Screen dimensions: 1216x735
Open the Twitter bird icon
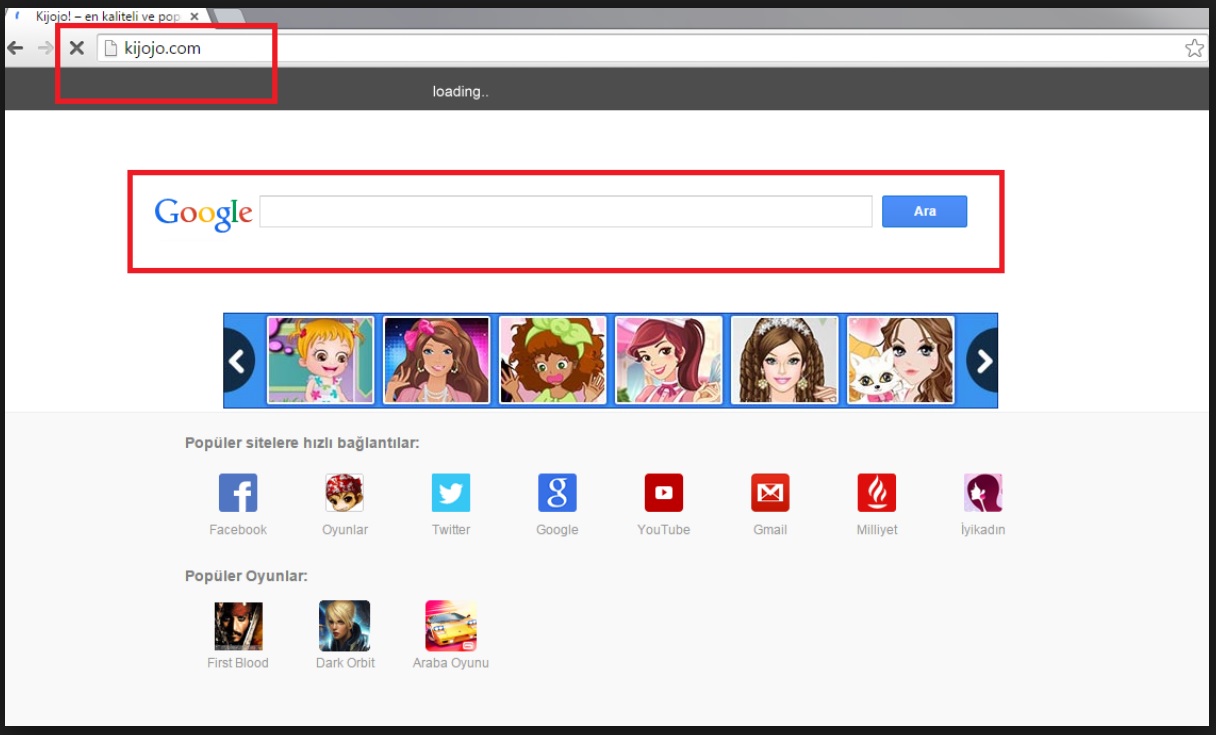[x=451, y=492]
